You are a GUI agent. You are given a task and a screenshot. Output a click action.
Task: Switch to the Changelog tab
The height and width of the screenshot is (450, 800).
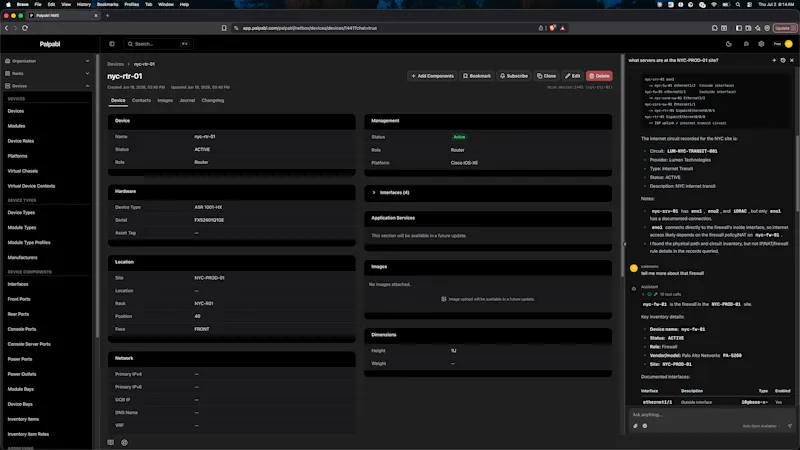213,101
